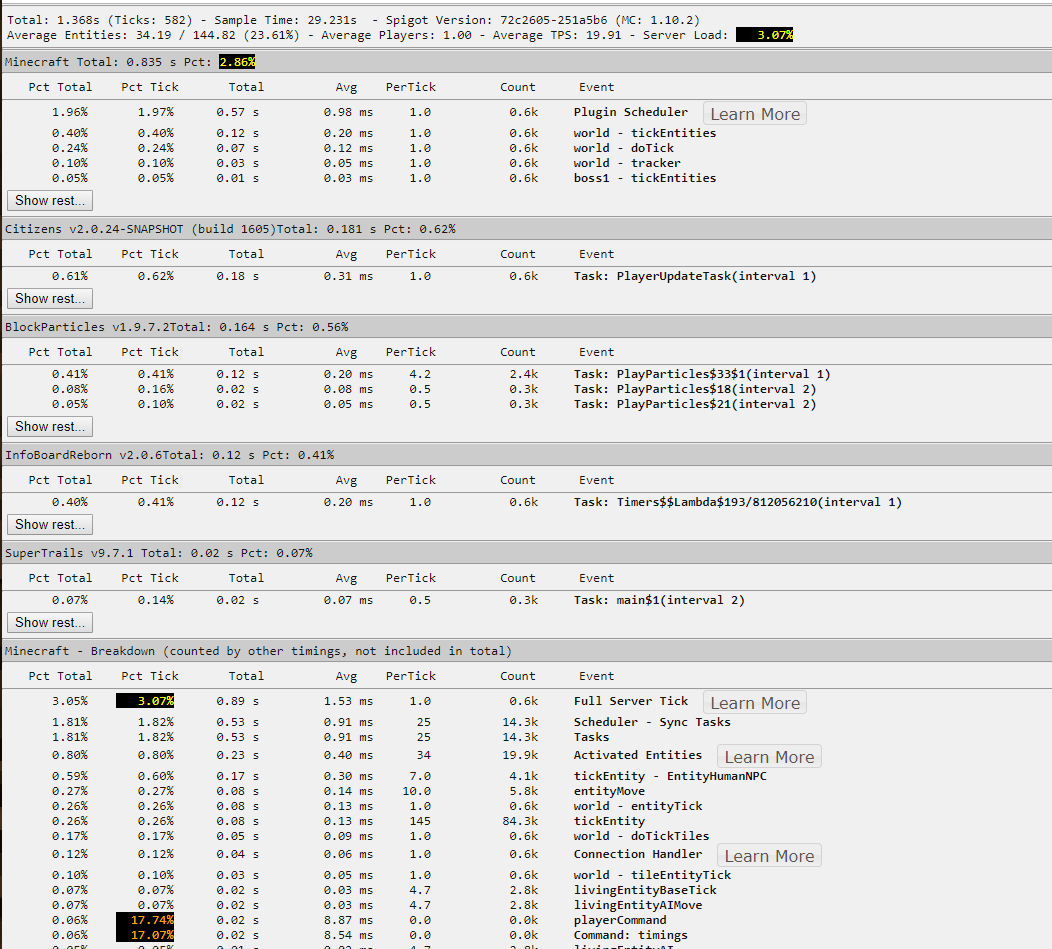Expand Show rest in the Citizens section
The image size is (1052, 949).
coord(49,298)
